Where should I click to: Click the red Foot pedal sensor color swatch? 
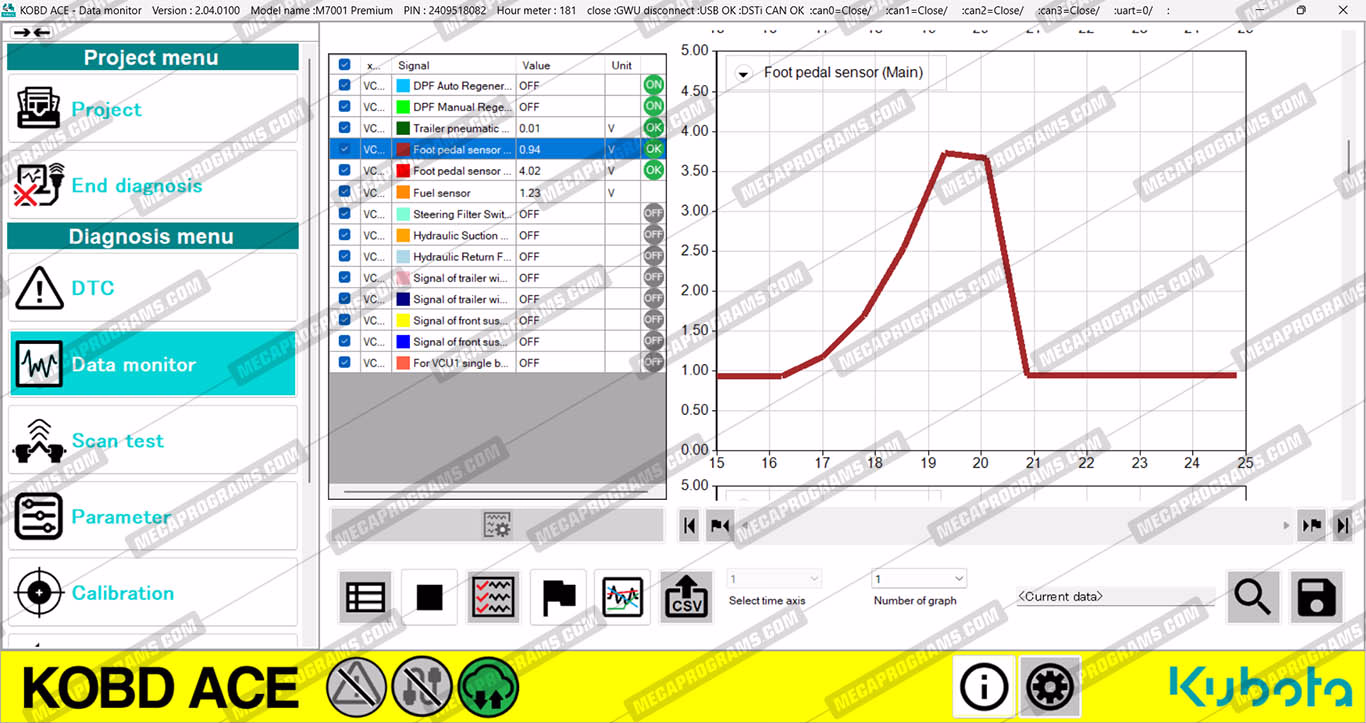click(403, 171)
